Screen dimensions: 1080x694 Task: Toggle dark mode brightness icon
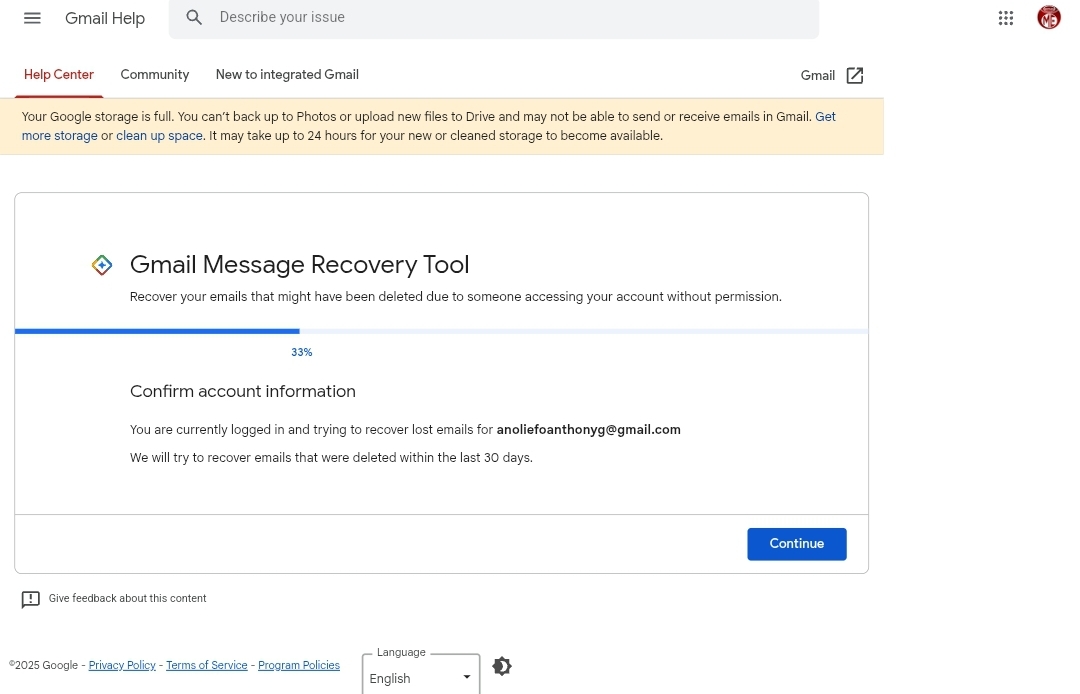501,666
